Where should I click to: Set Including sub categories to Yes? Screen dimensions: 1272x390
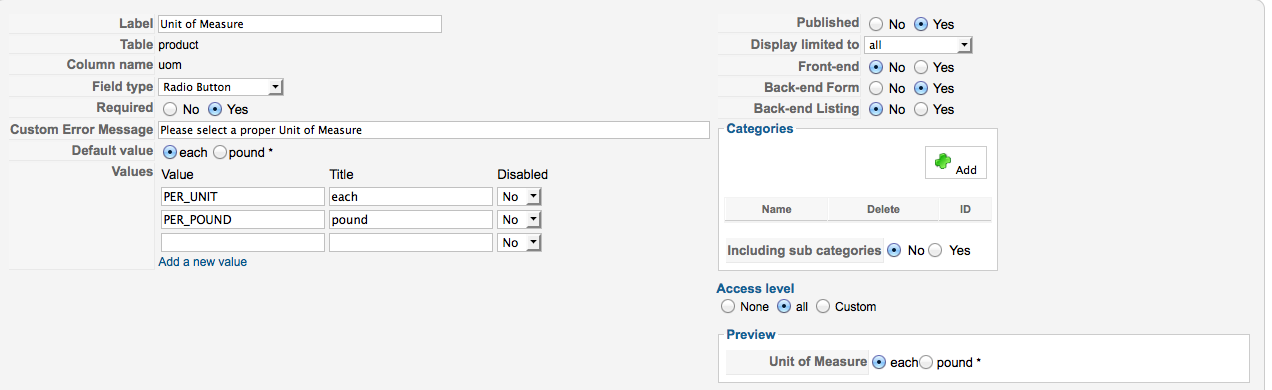click(936, 250)
